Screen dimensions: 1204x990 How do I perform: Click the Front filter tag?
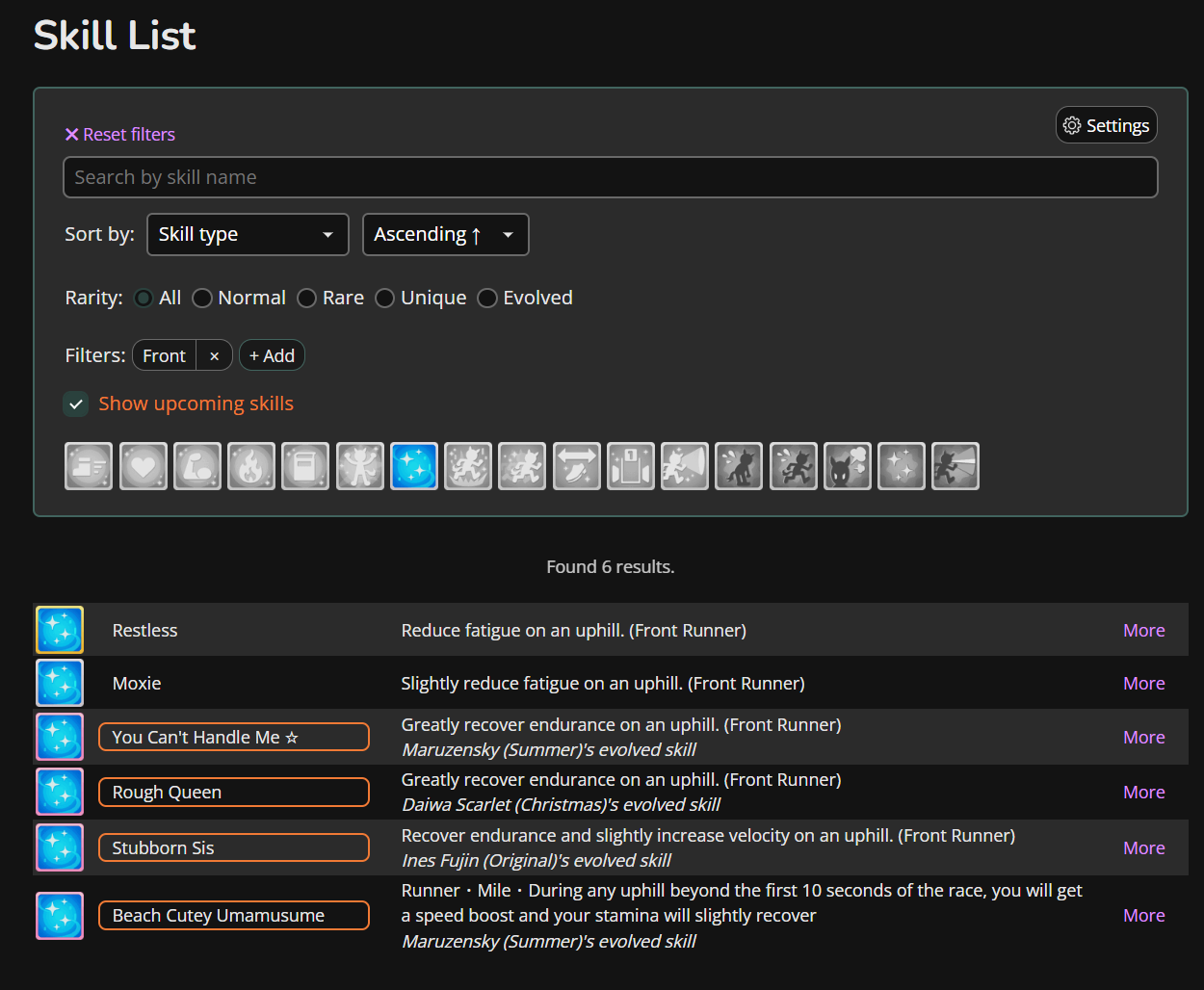[165, 355]
